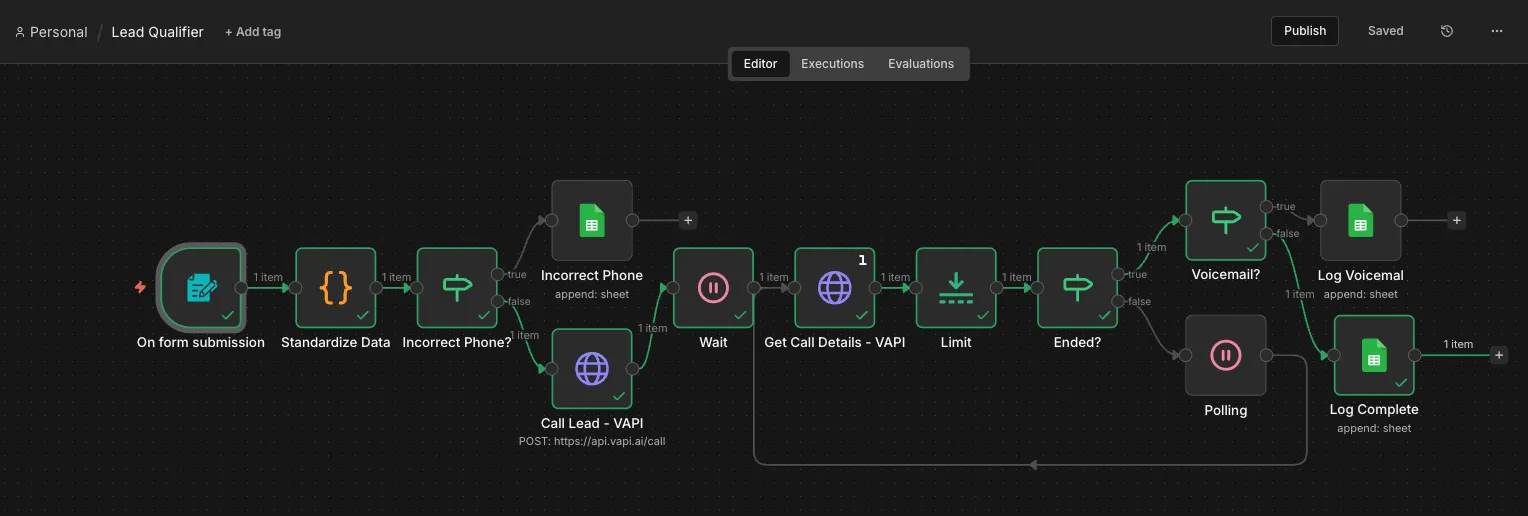Add node after Log Complete output
Screen dimensions: 1528x516
coord(1498,355)
